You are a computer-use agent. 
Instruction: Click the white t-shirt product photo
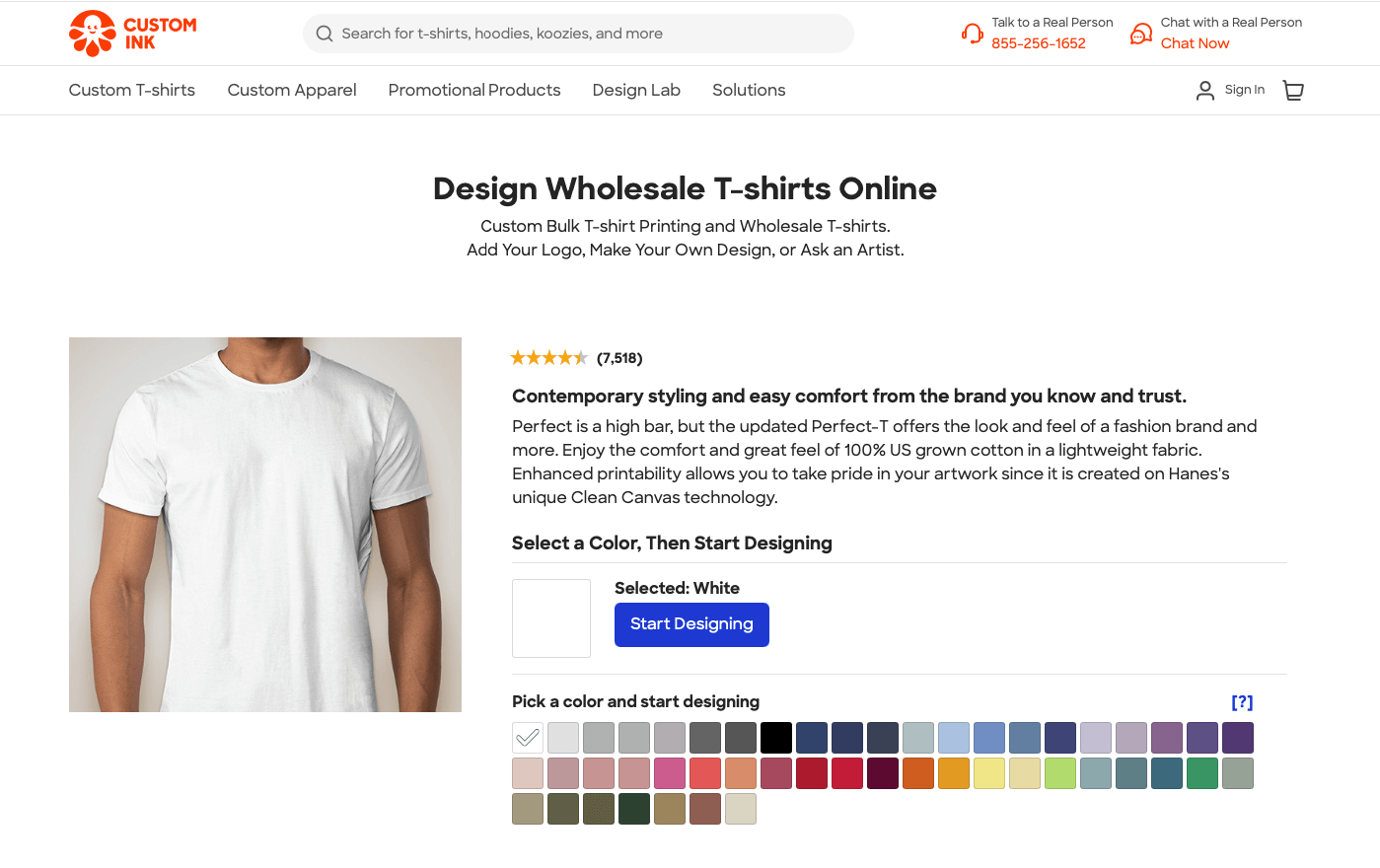click(x=264, y=524)
